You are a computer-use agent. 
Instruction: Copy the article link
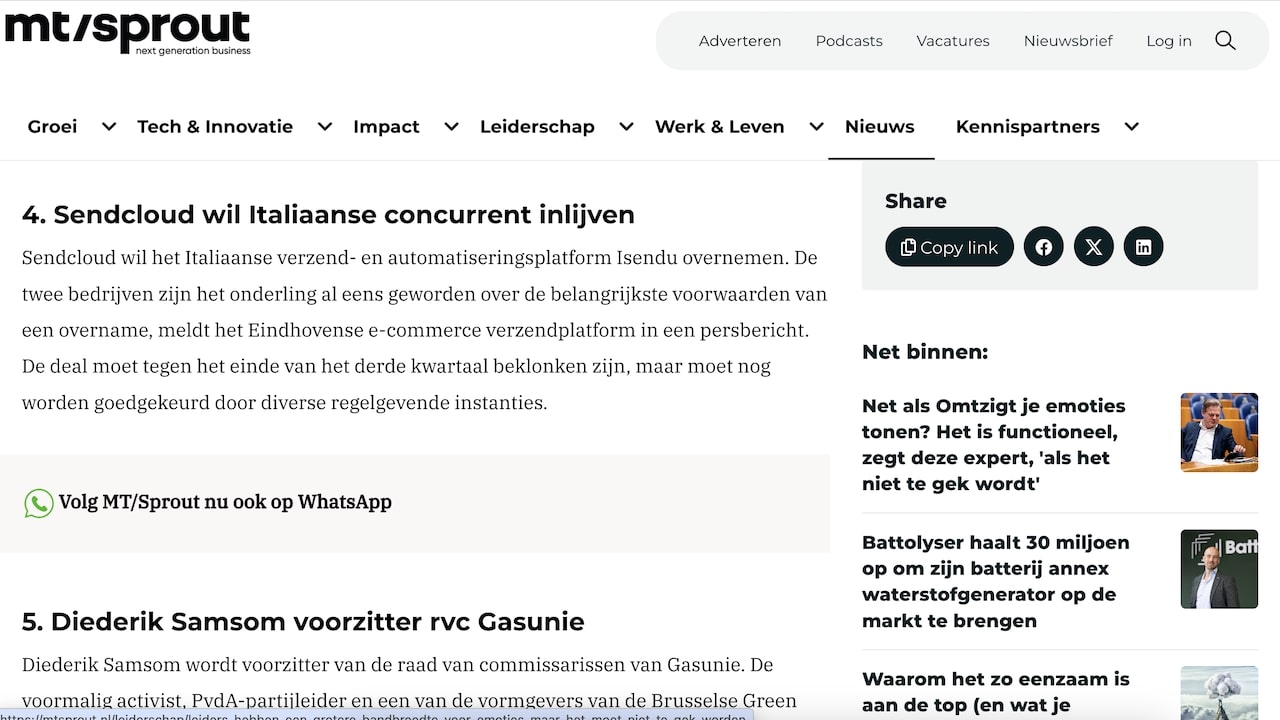tap(949, 247)
